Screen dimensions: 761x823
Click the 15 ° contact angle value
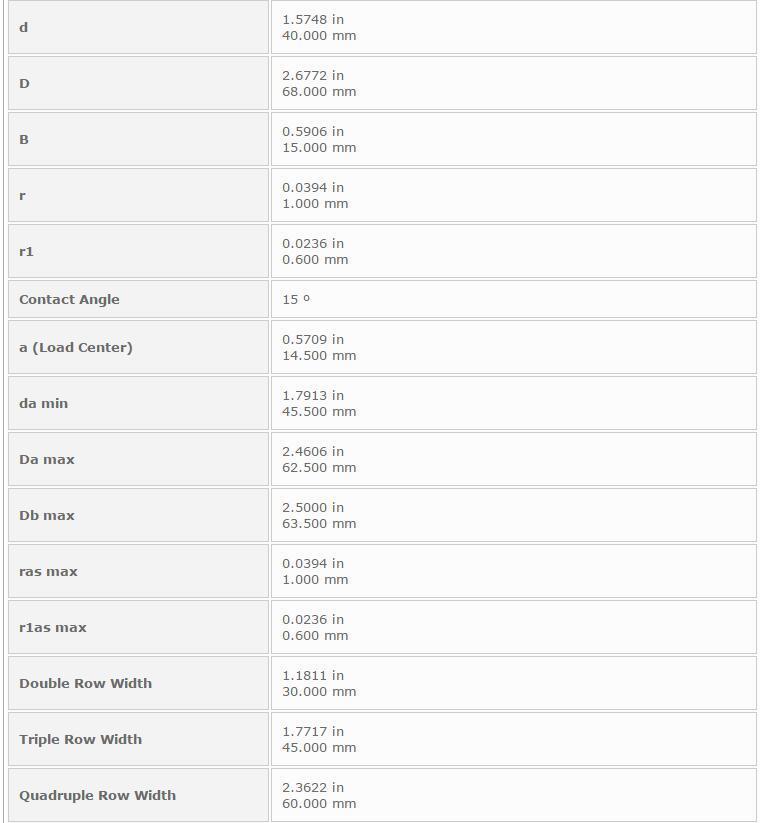pos(296,299)
